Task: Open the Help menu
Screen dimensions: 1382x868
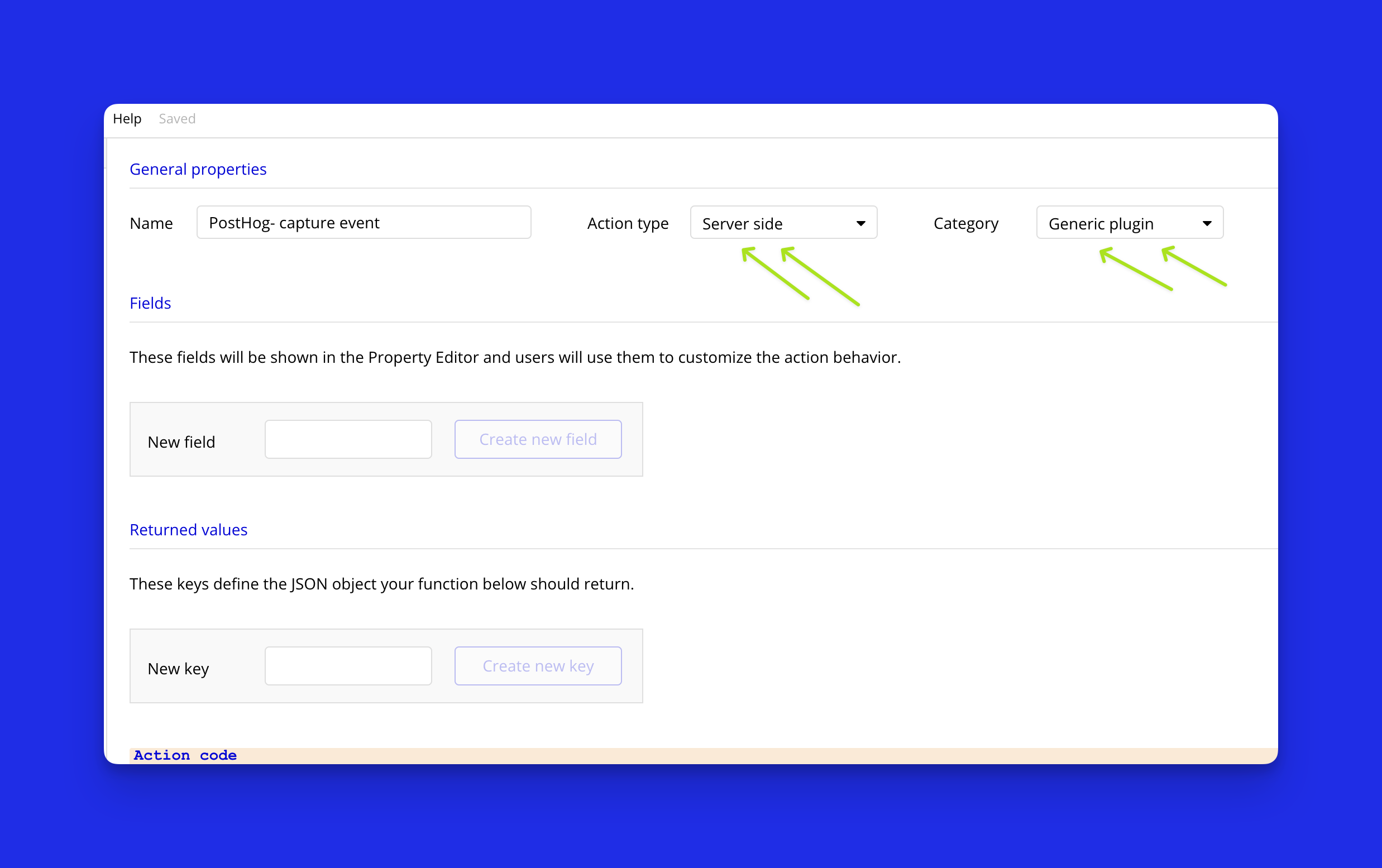Action: pos(127,119)
